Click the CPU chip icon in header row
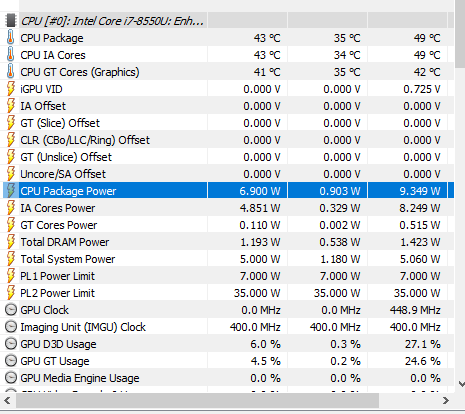Screen dimensions: 465x414 (11, 20)
